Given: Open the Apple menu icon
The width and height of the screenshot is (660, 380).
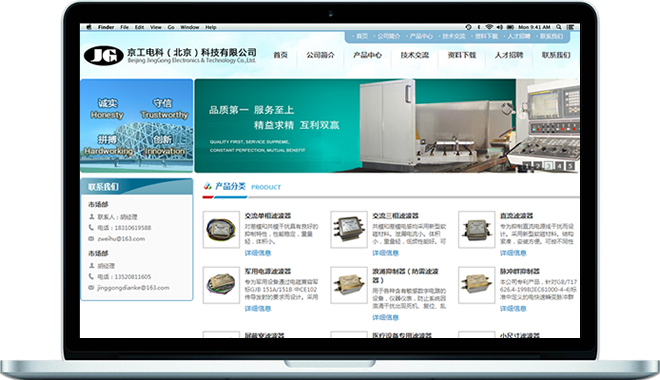Looking at the screenshot, I should (89, 27).
